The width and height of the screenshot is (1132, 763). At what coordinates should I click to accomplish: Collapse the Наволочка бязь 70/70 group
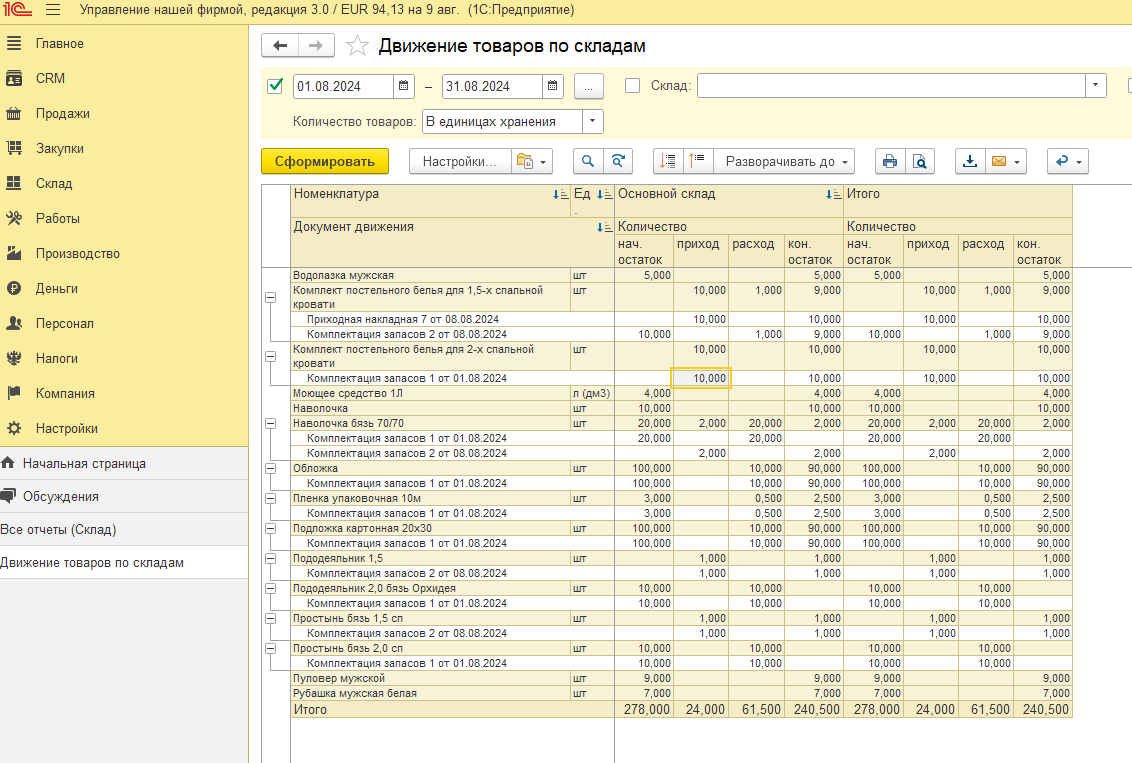pos(271,424)
